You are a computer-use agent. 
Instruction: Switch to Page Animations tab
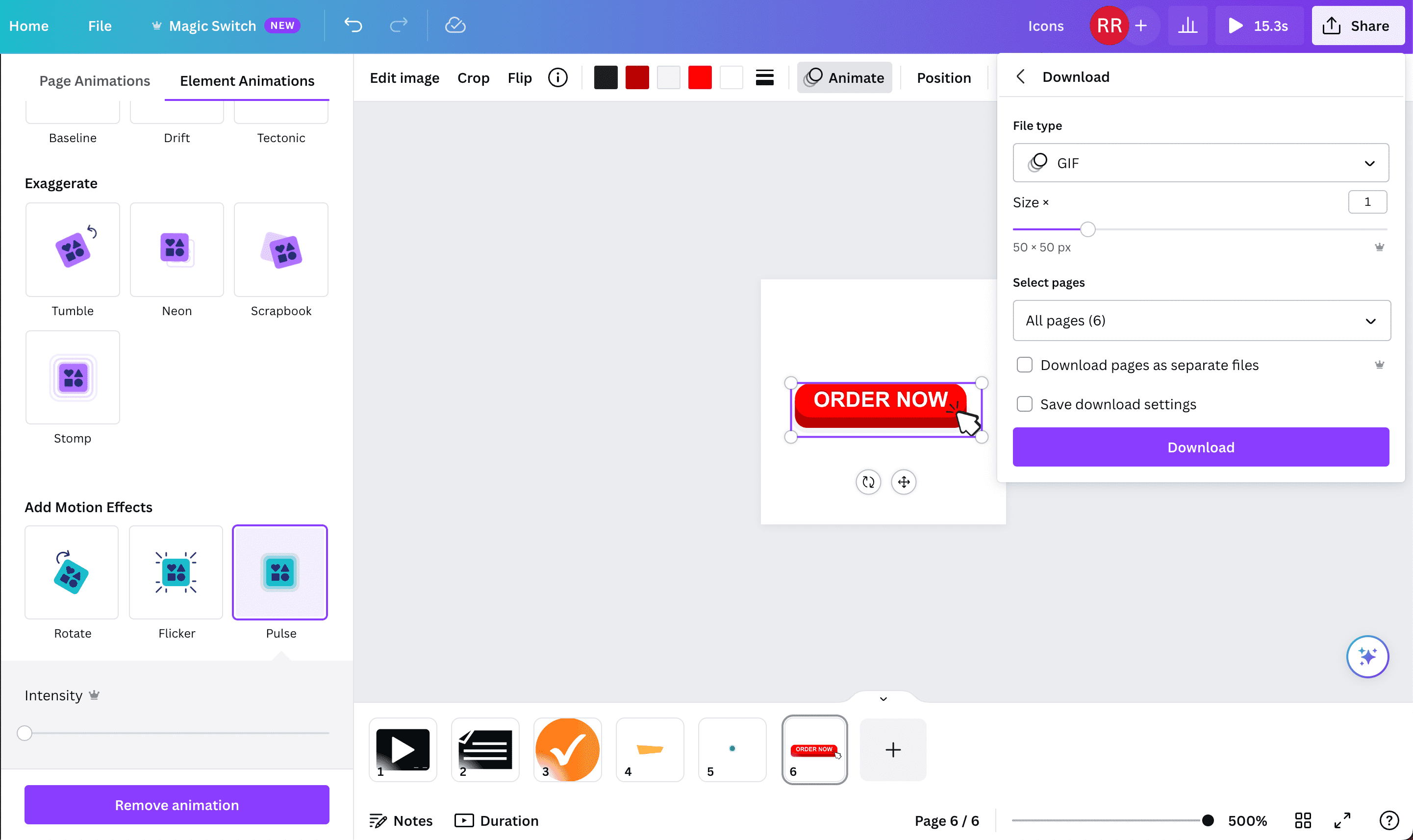pyautogui.click(x=95, y=81)
